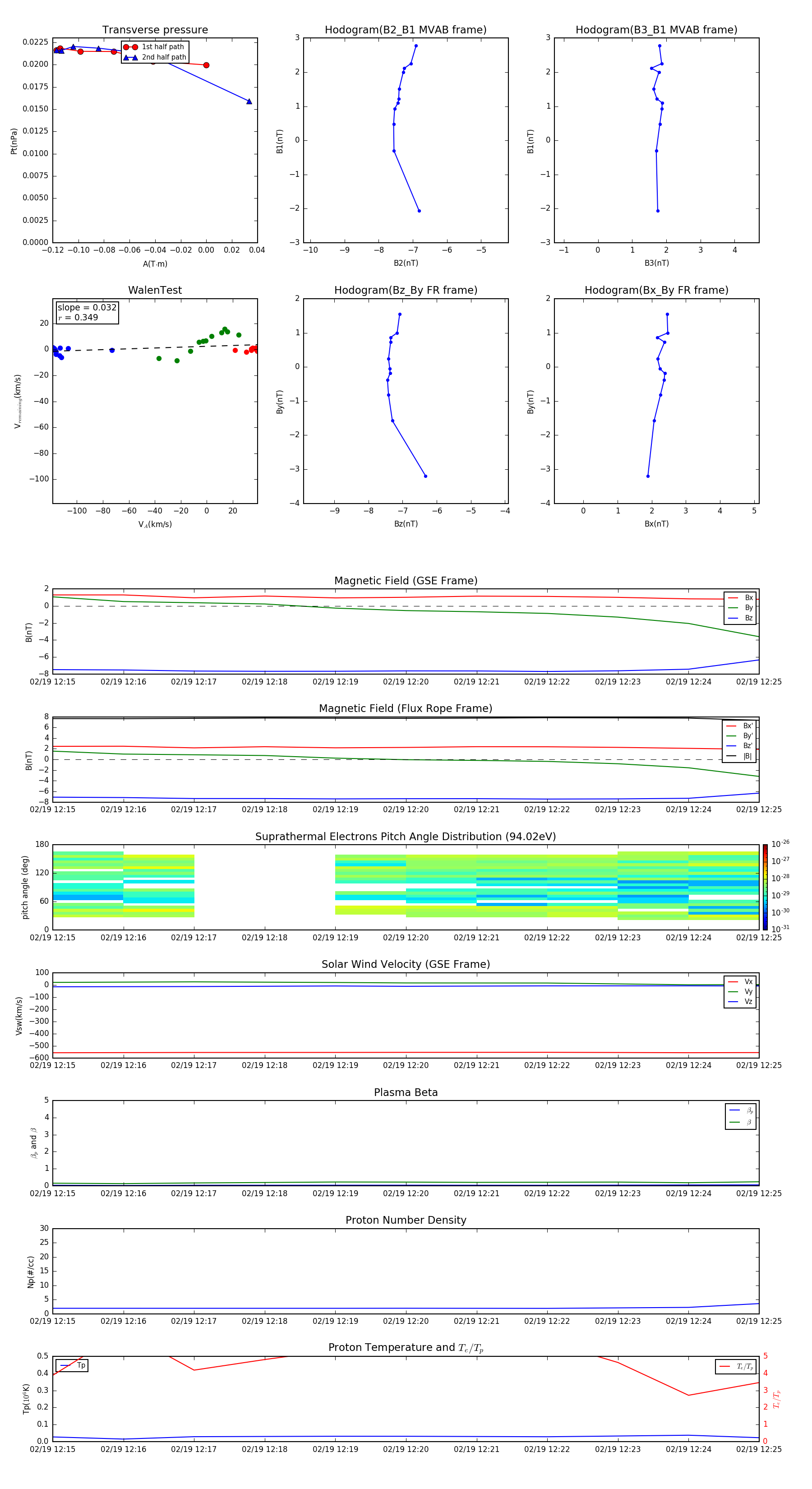Click the 'Proton Number Density' title

[x=406, y=1220]
